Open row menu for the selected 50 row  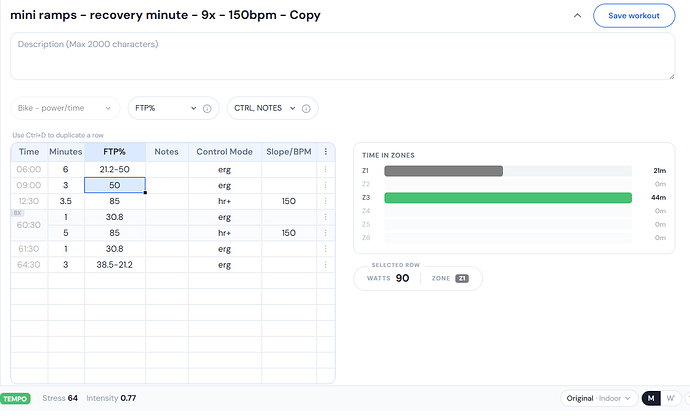(326, 185)
